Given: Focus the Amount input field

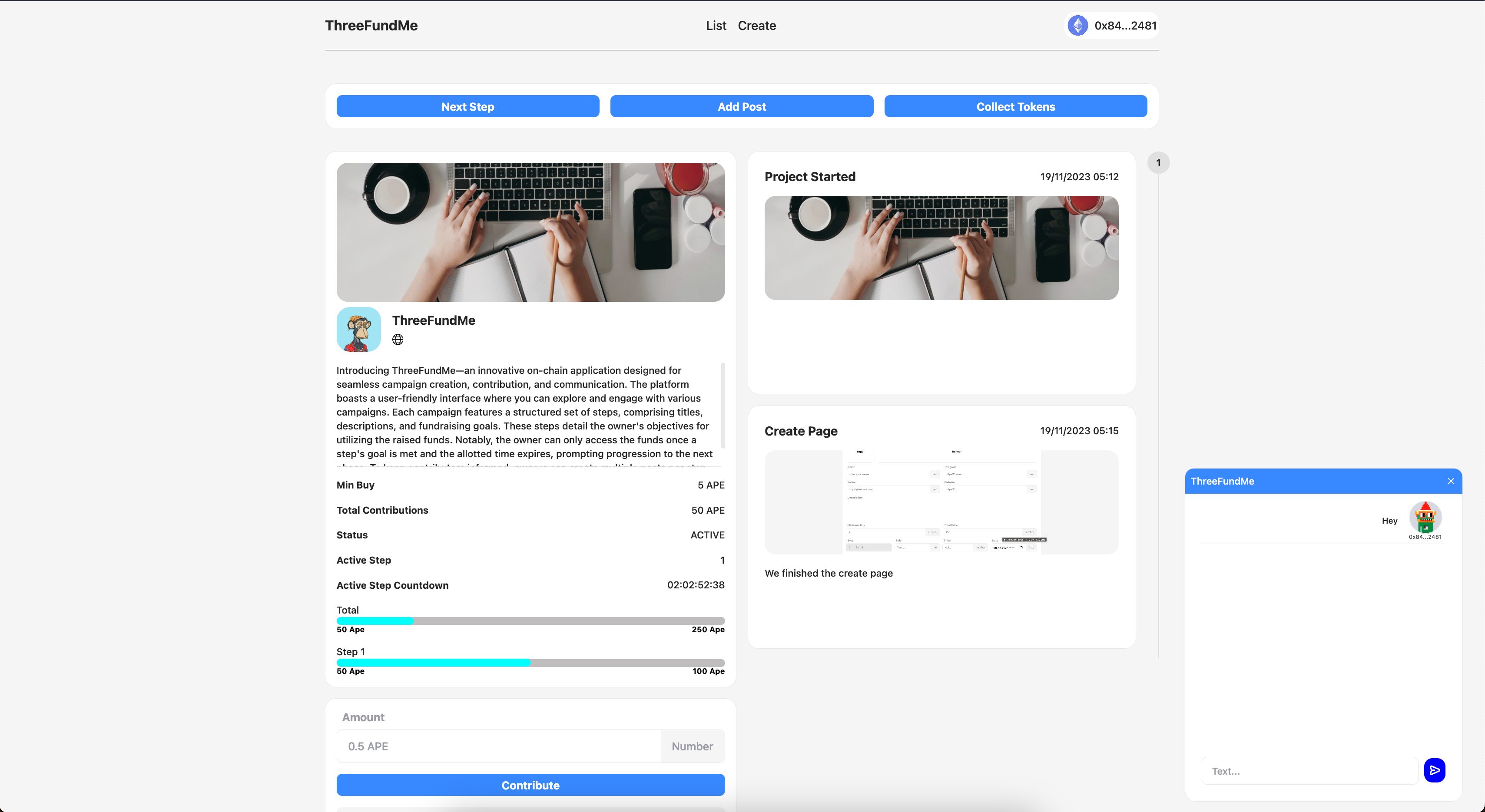Looking at the screenshot, I should (x=499, y=746).
